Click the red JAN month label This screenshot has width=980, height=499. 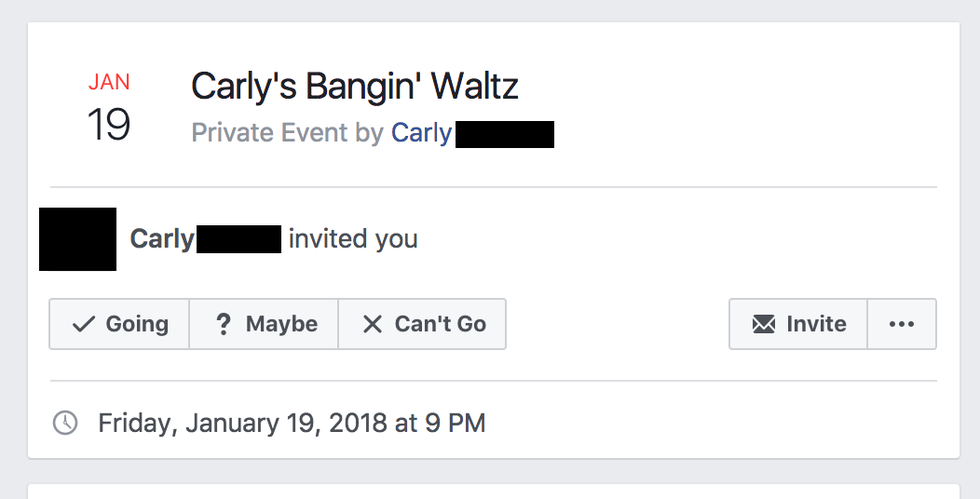[x=108, y=82]
